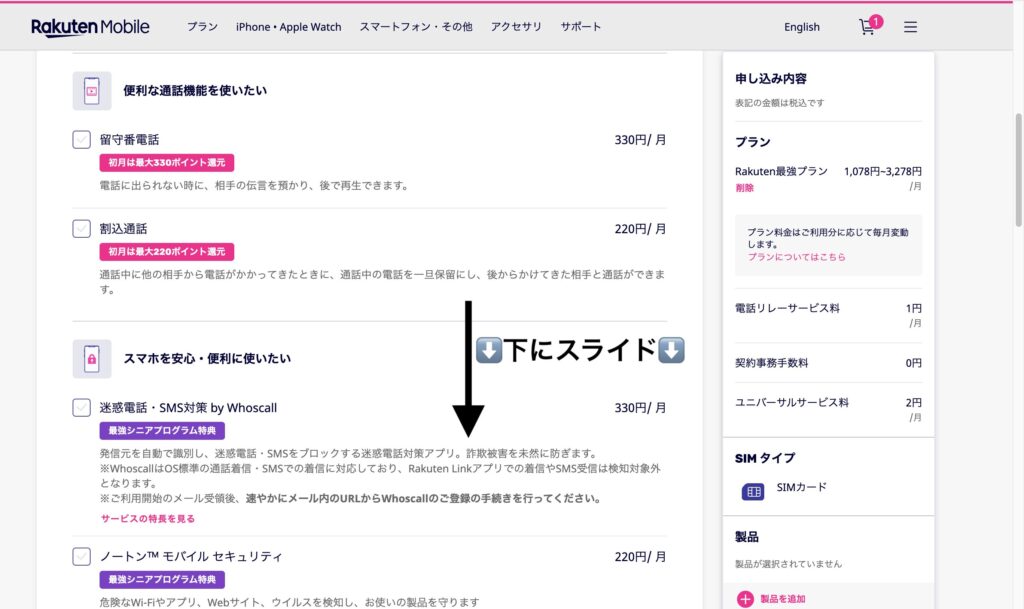Screen dimensions: 1024x609
Task: Click the 1,078円~3,278円 price
Action: (883, 171)
